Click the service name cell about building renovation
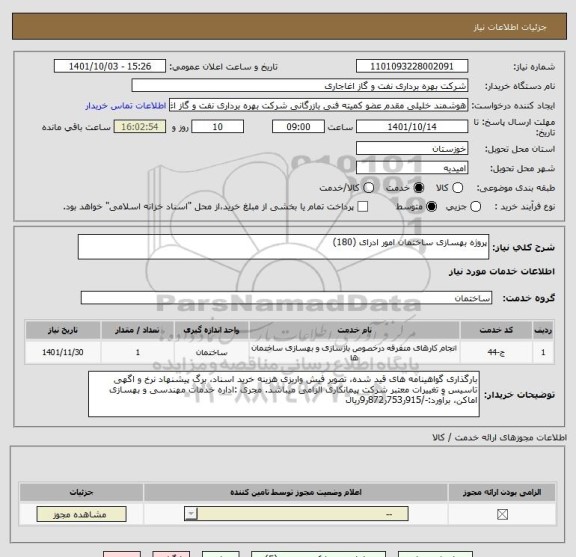This screenshot has width=576, height=557. click(354, 352)
